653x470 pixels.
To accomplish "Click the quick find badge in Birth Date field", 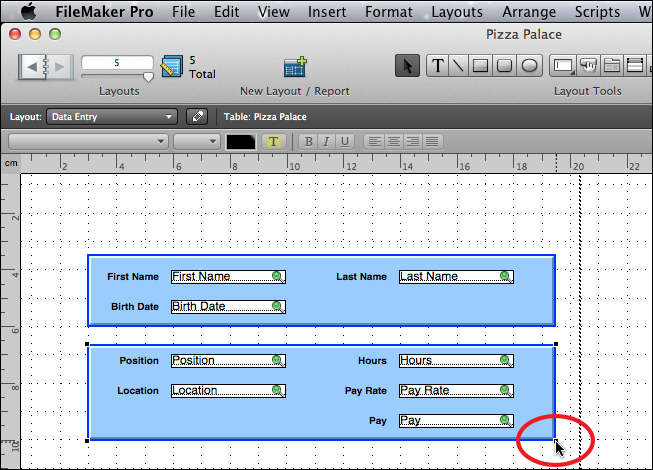I will click(278, 307).
